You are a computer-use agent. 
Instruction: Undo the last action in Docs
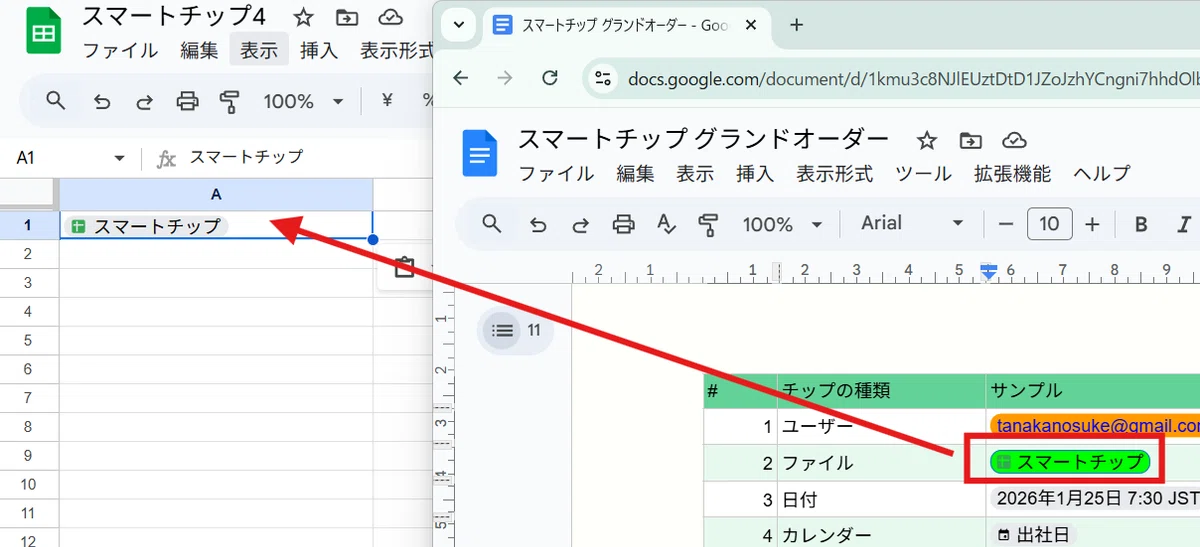[538, 224]
